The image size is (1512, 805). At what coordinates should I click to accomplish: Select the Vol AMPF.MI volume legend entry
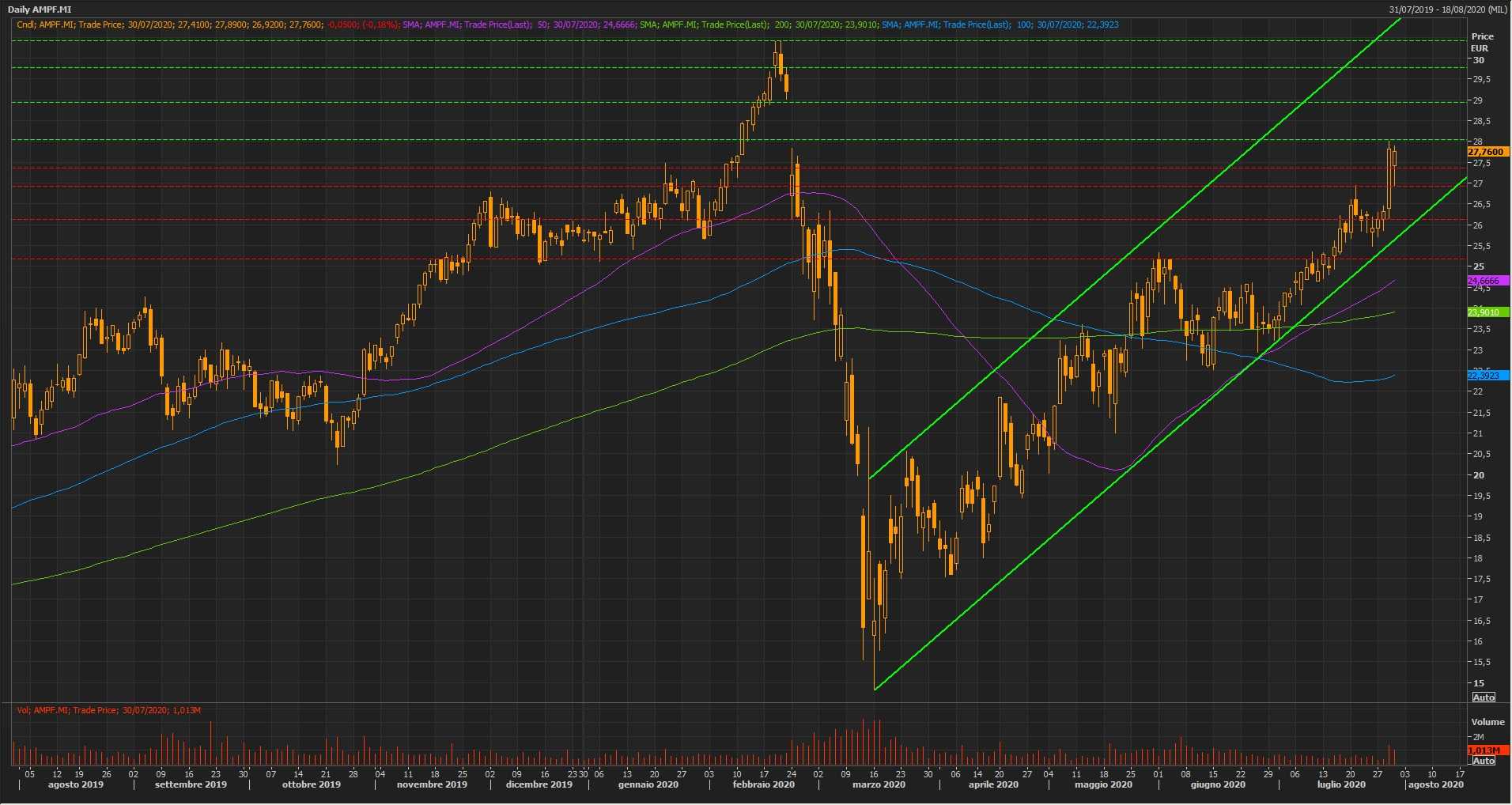[109, 710]
